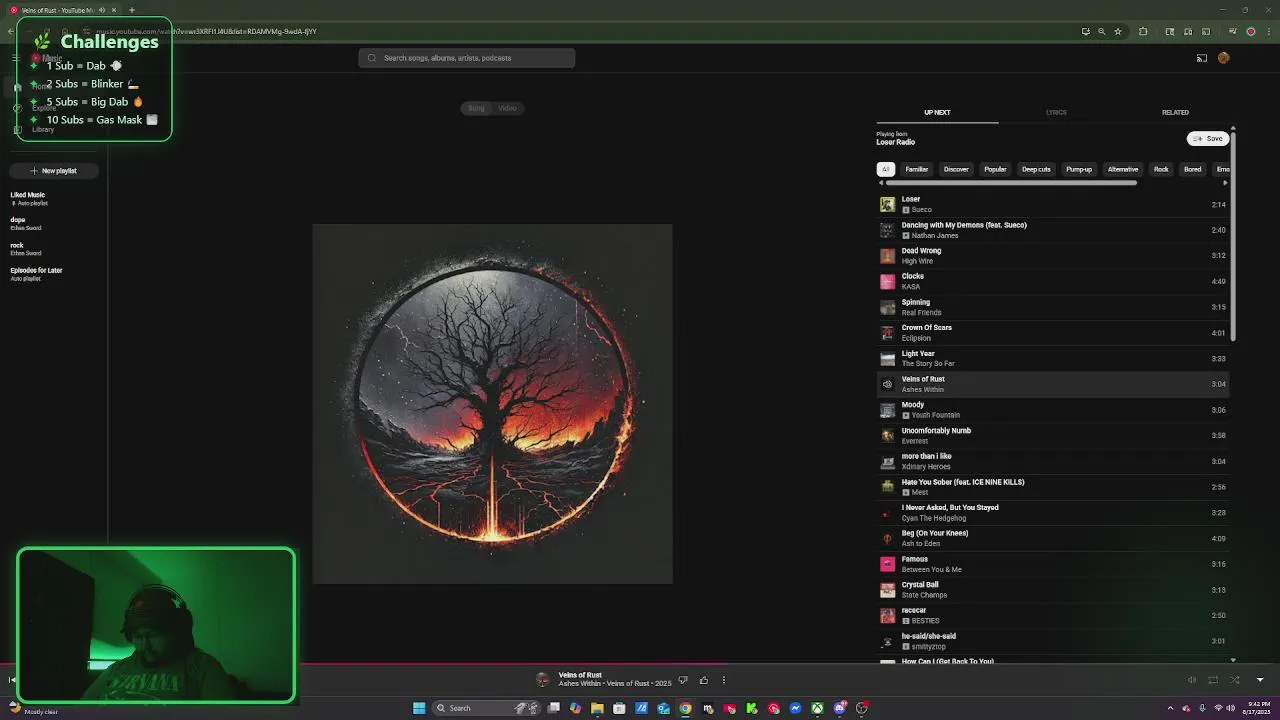
Task: Select the Bored filter chip
Action: pos(1193,169)
